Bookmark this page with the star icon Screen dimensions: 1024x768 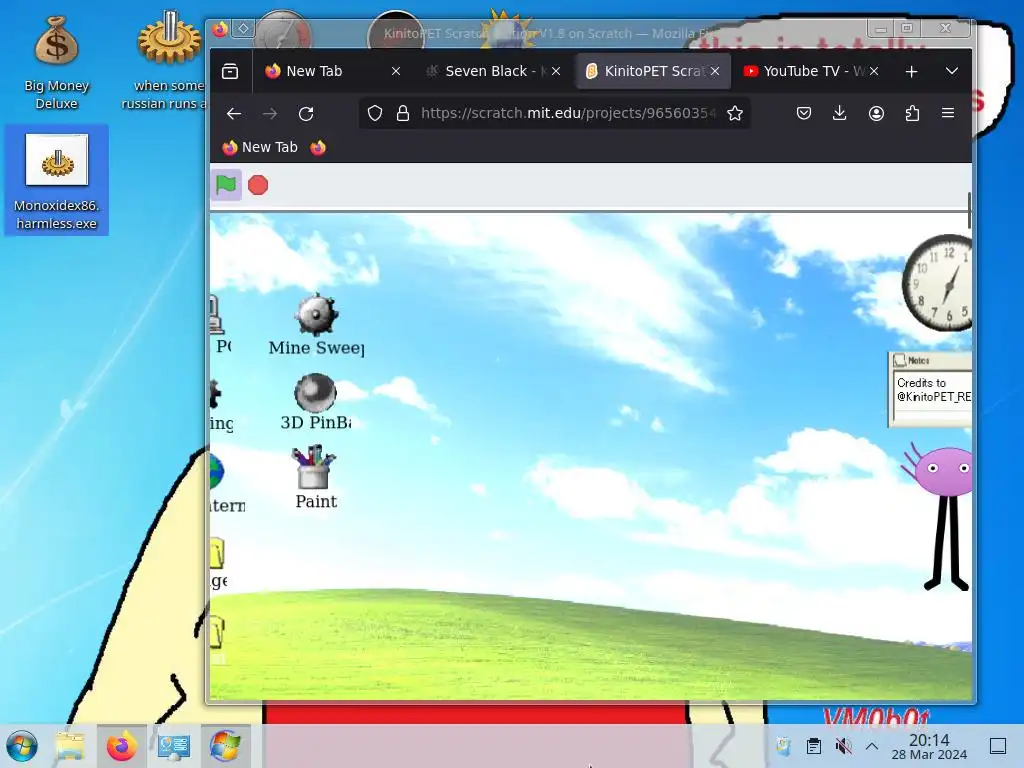tap(735, 114)
